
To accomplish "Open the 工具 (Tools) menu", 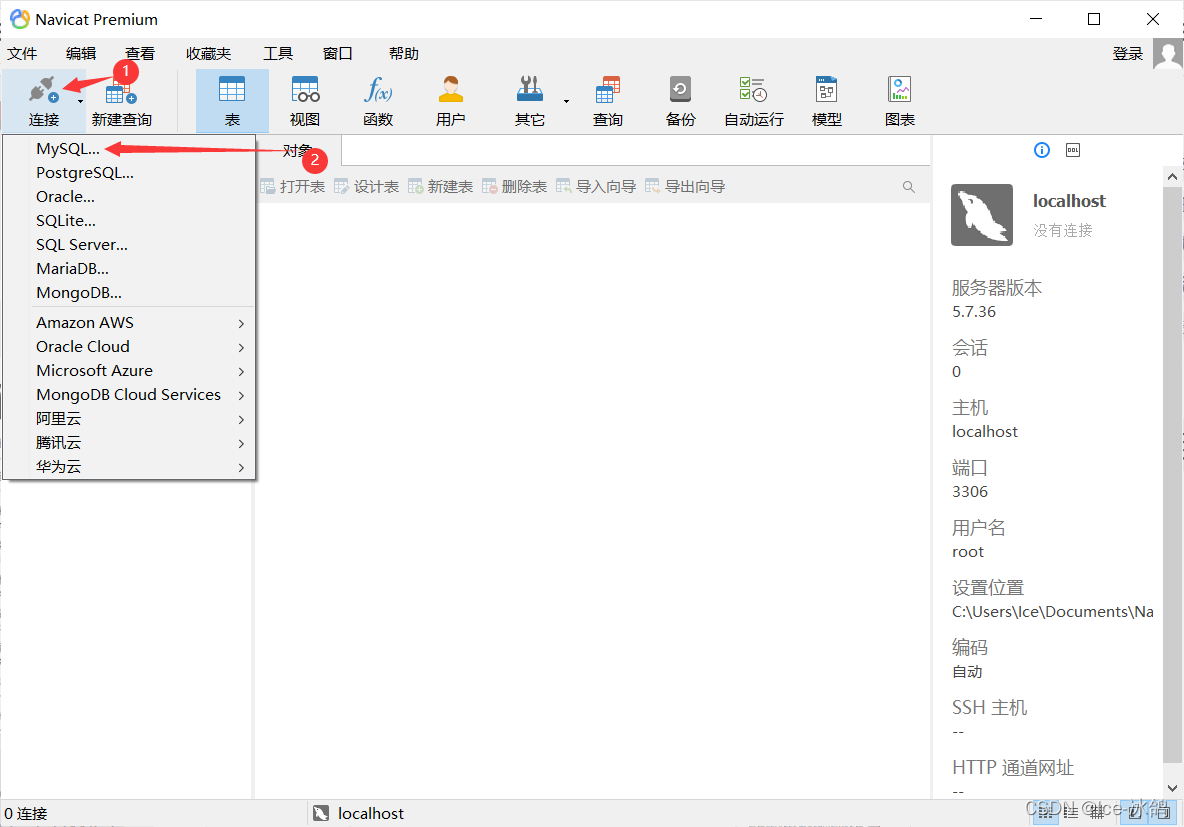I will coord(278,54).
